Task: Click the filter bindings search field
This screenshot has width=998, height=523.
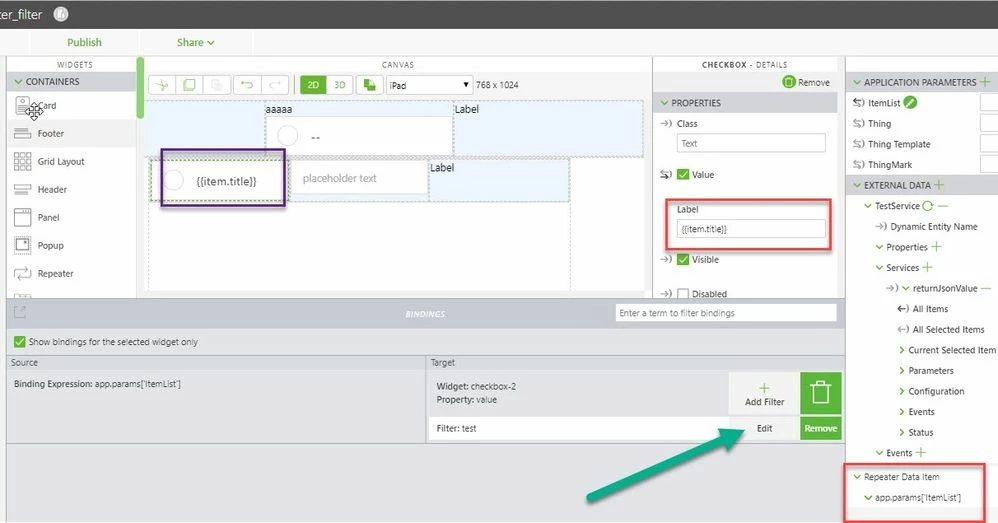Action: pyautogui.click(x=726, y=313)
